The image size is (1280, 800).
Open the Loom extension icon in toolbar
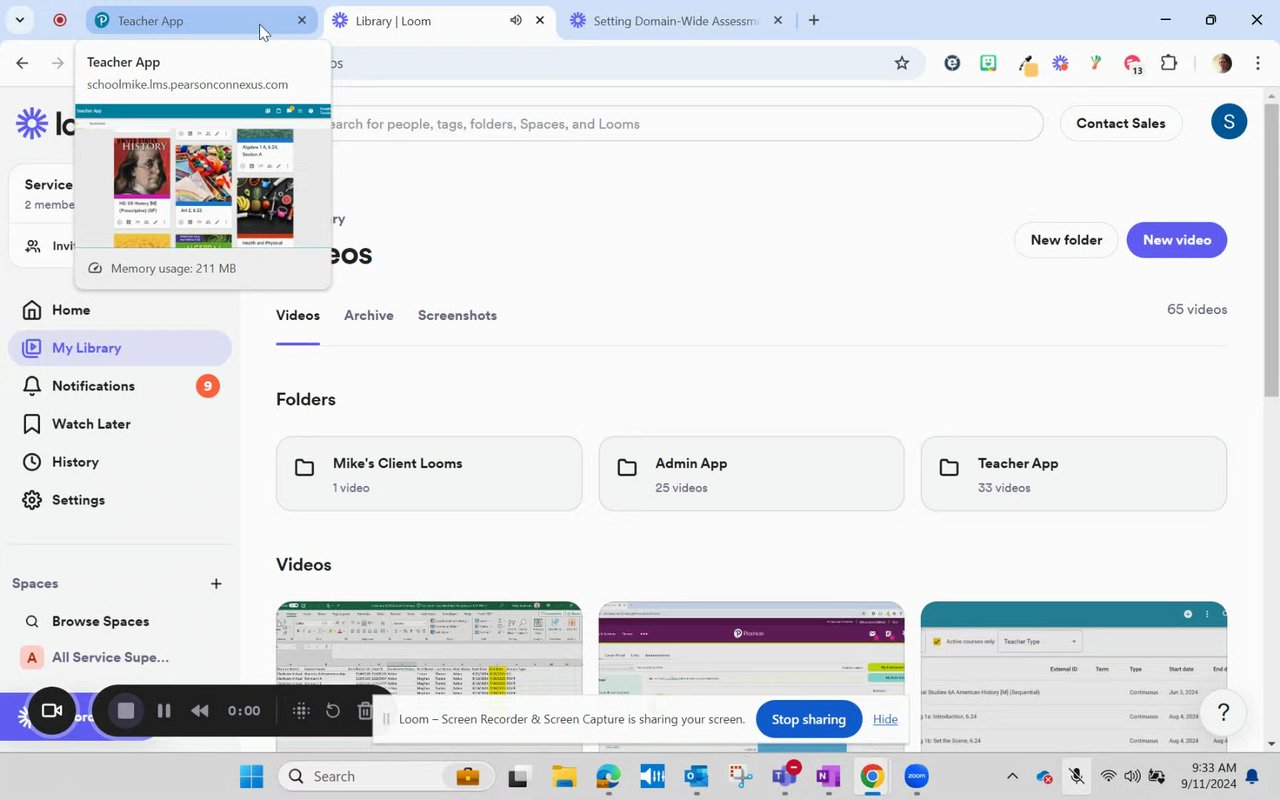(1060, 63)
